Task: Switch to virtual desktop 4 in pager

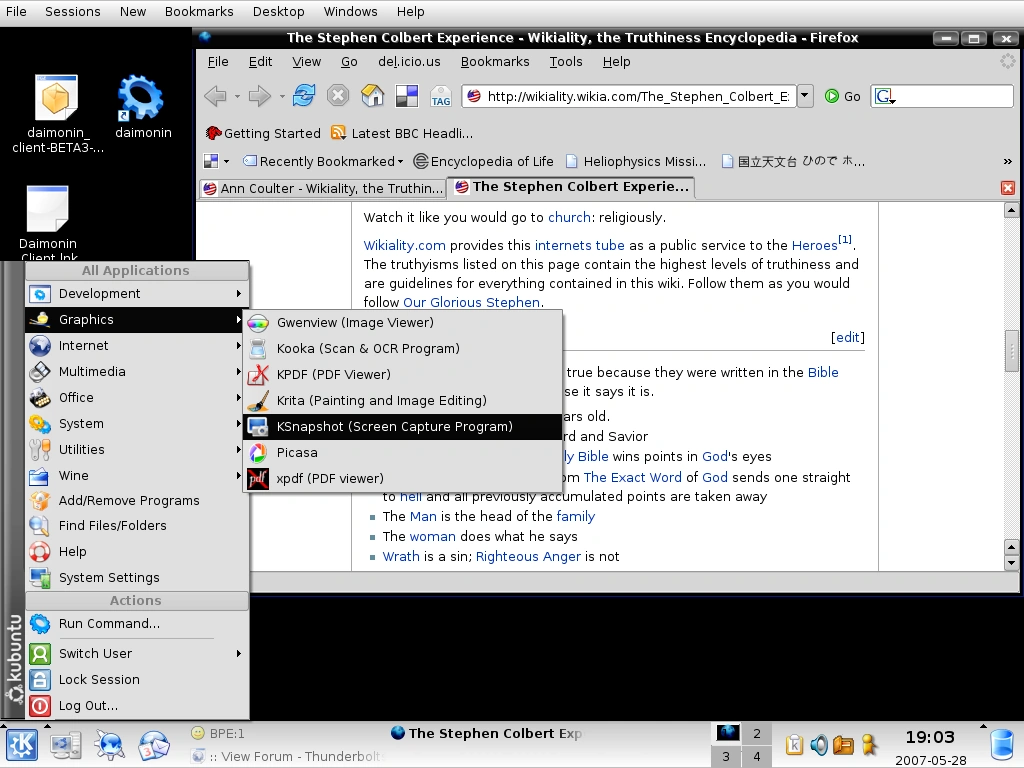Action: pyautogui.click(x=756, y=757)
